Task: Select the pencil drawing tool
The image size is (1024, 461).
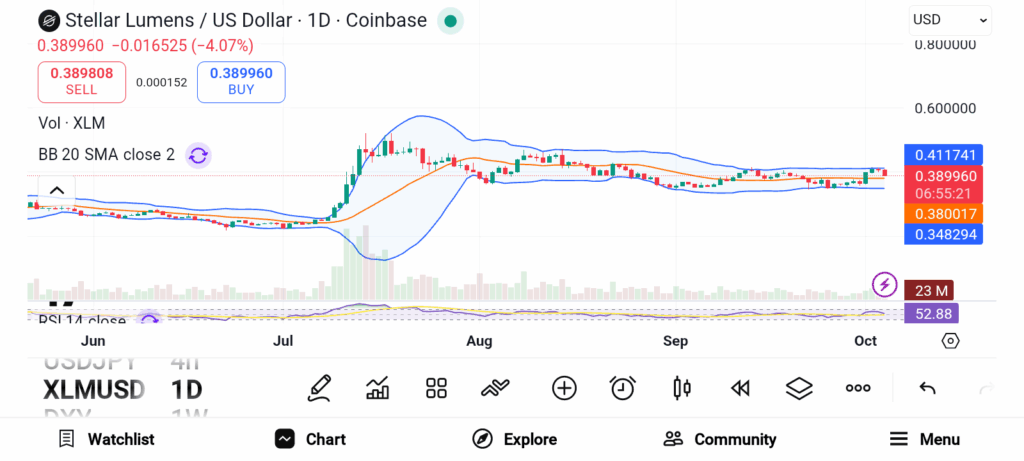Action: tap(320, 388)
